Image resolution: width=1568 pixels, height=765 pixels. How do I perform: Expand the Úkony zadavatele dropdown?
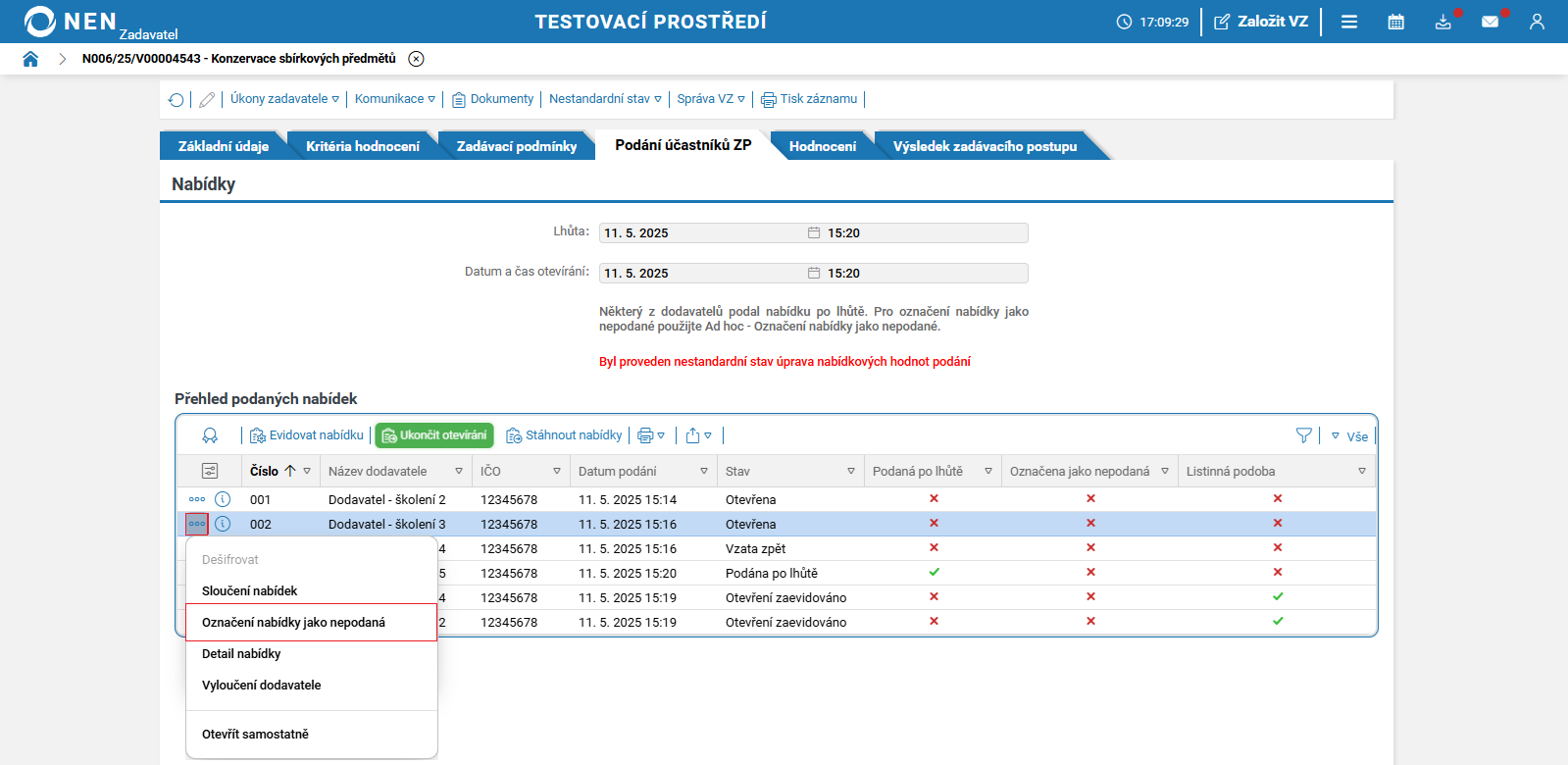tap(284, 99)
